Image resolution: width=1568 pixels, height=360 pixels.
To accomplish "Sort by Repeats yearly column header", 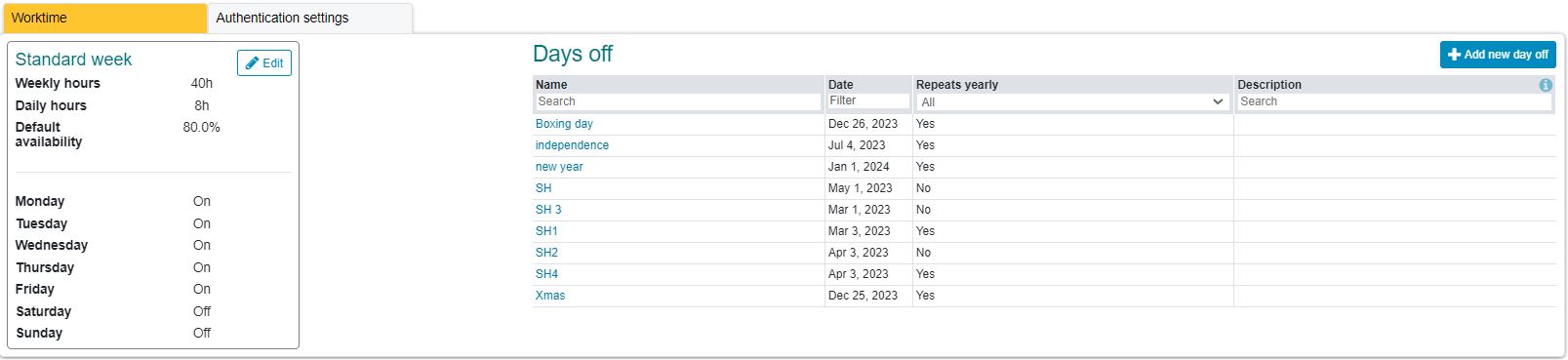I will coord(957,85).
